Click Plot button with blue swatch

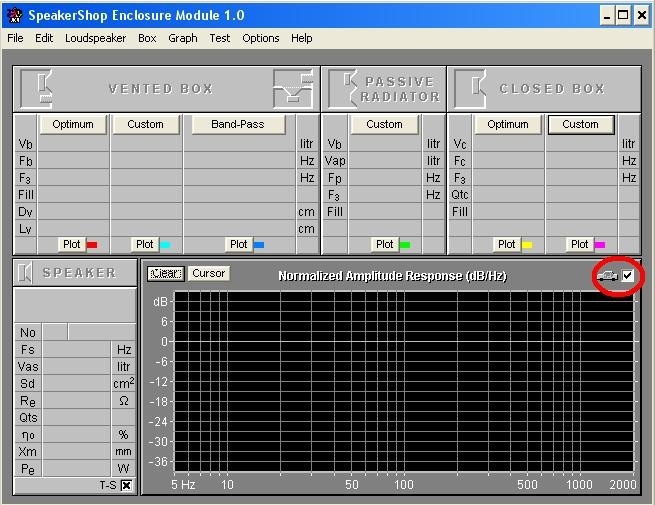point(239,244)
